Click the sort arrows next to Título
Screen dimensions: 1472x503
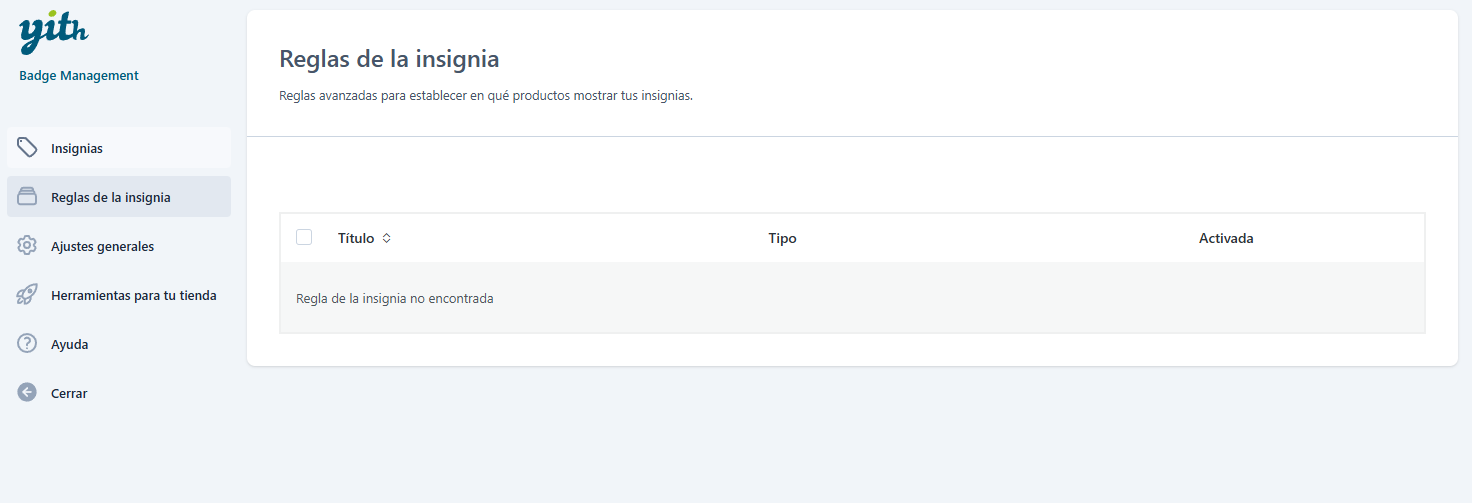387,238
